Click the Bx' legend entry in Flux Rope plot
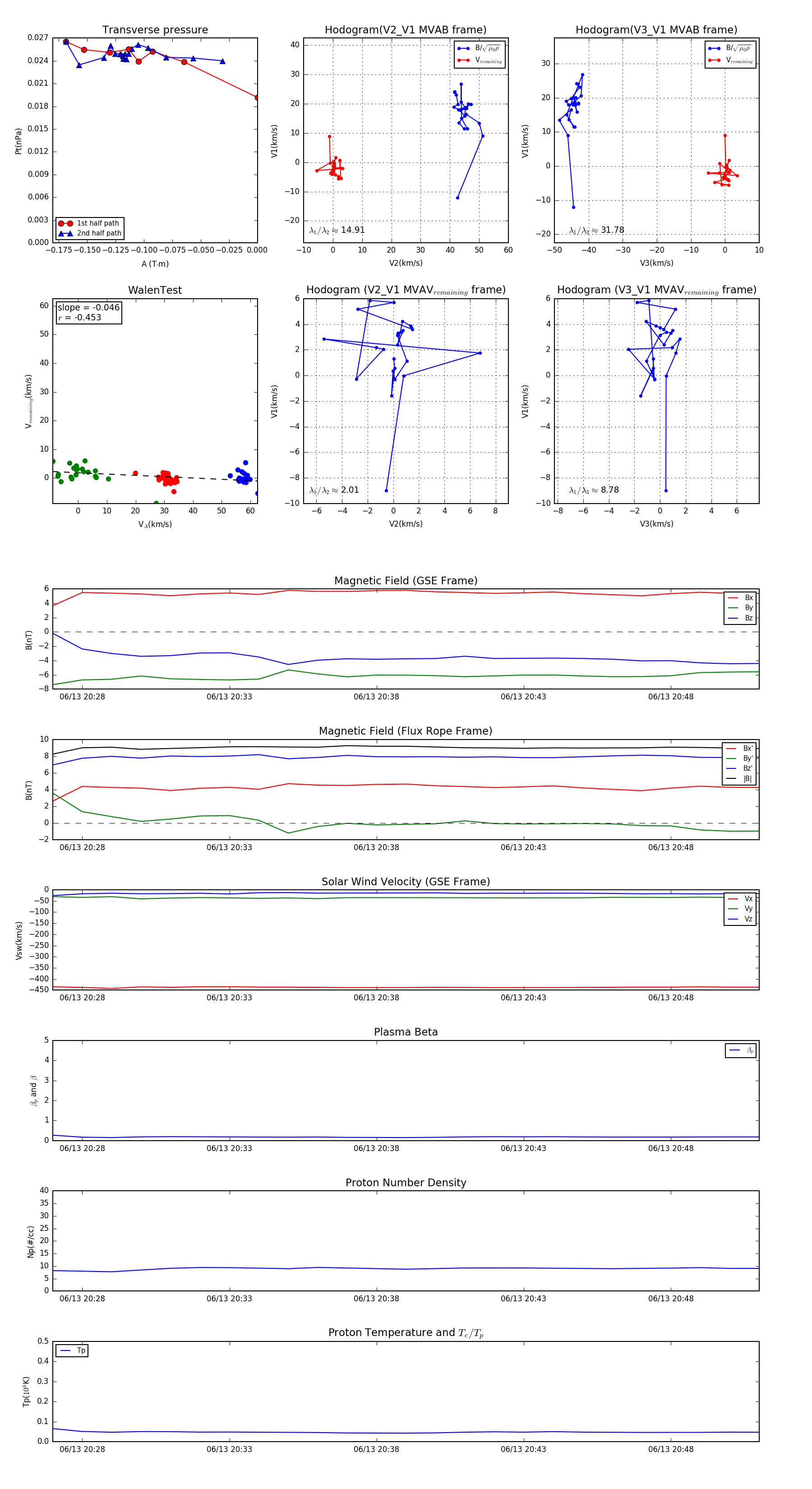Screen dimensions: 812x1489 click(740, 749)
